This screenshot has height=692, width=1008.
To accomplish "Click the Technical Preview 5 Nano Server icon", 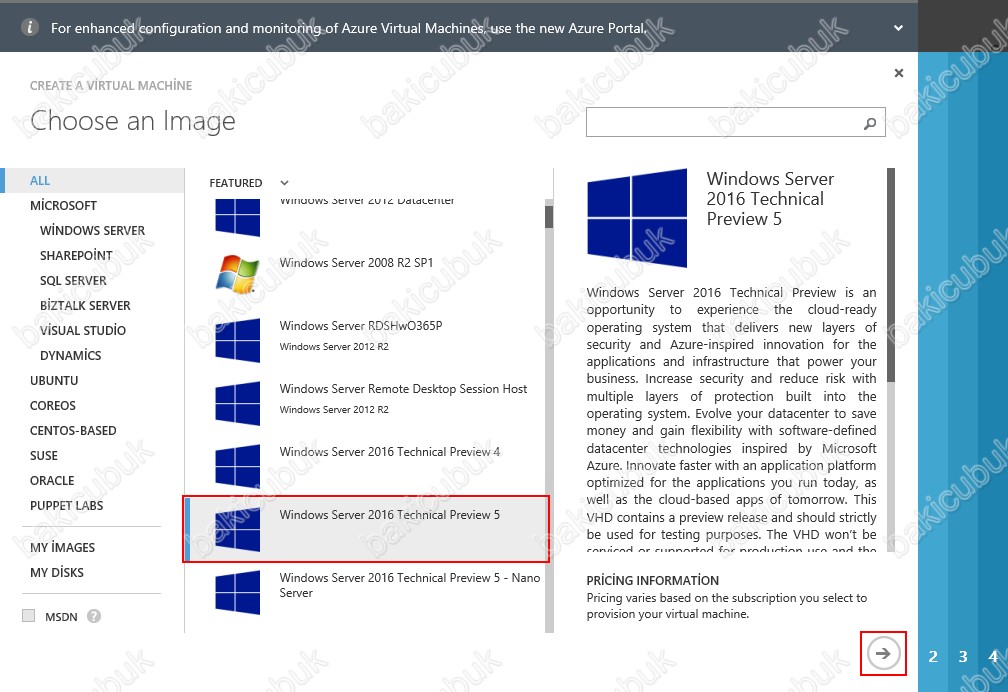I will [x=237, y=592].
